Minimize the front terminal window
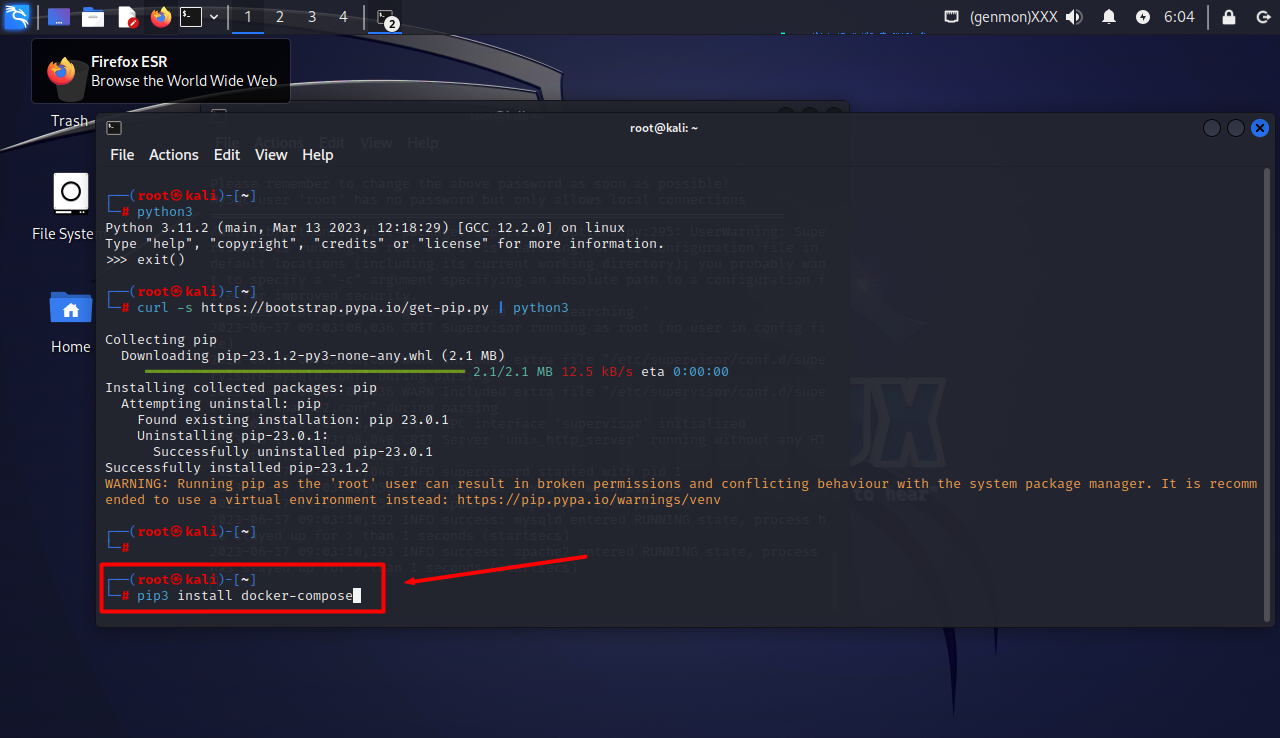Viewport: 1280px width, 738px height. click(1212, 128)
